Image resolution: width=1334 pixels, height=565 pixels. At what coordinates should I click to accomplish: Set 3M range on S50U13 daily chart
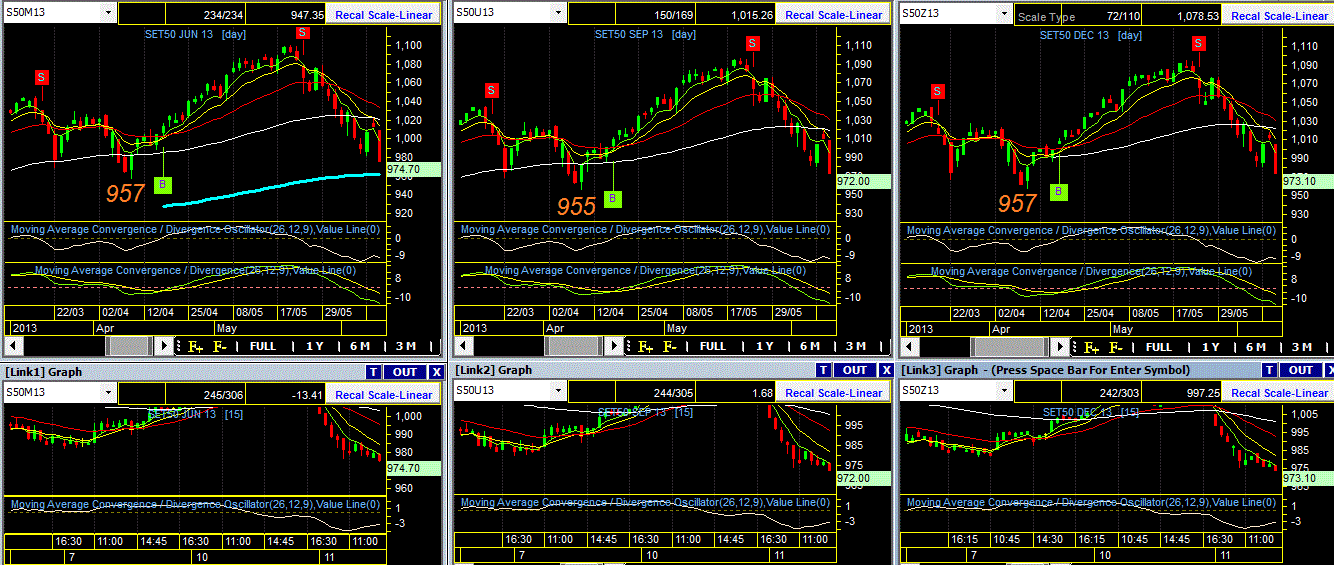pyautogui.click(x=856, y=346)
